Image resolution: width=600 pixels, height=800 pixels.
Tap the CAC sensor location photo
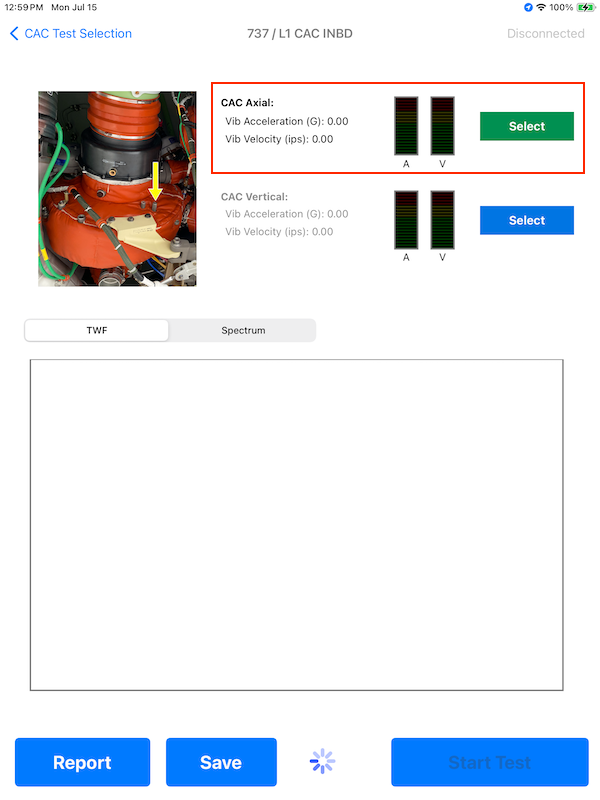[117, 189]
